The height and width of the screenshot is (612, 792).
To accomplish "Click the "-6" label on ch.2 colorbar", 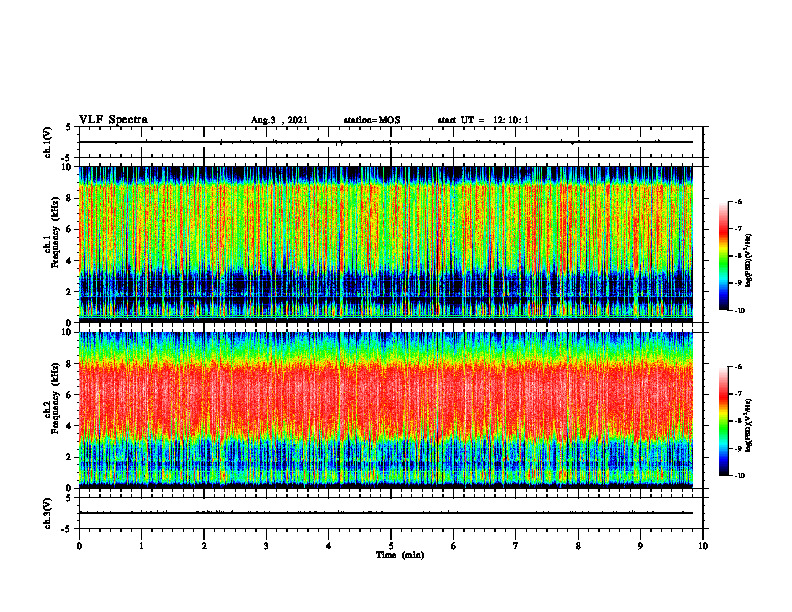I will coord(738,367).
